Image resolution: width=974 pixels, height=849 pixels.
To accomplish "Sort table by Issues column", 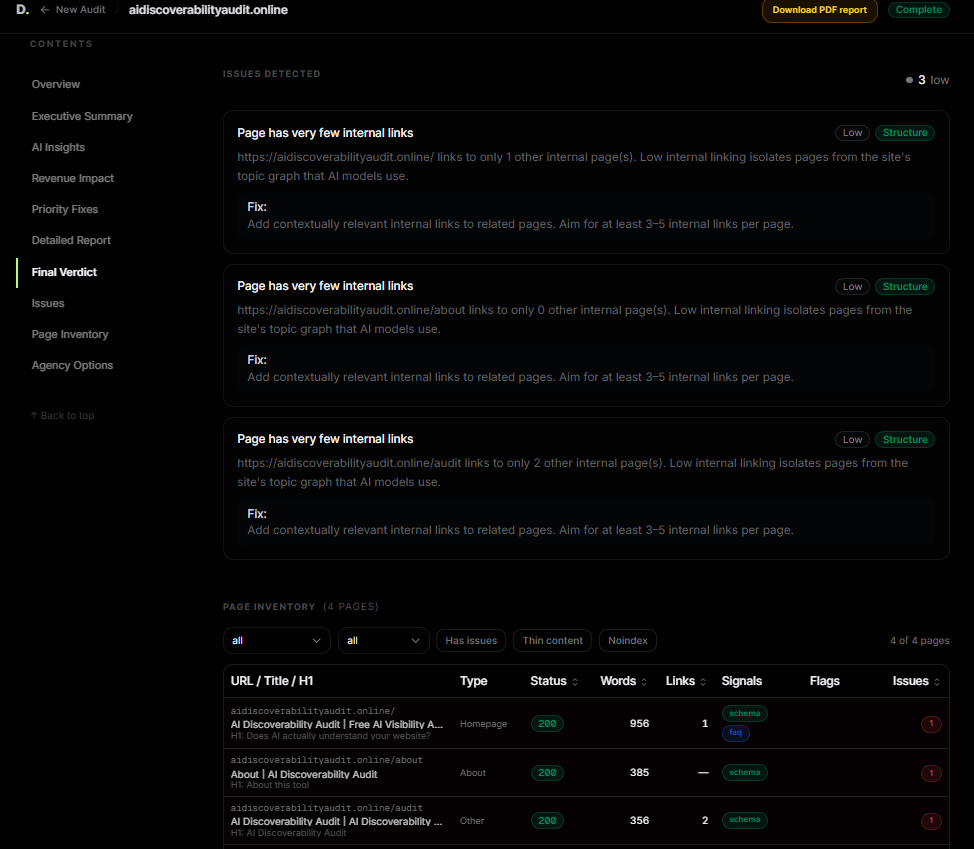I will [x=916, y=681].
